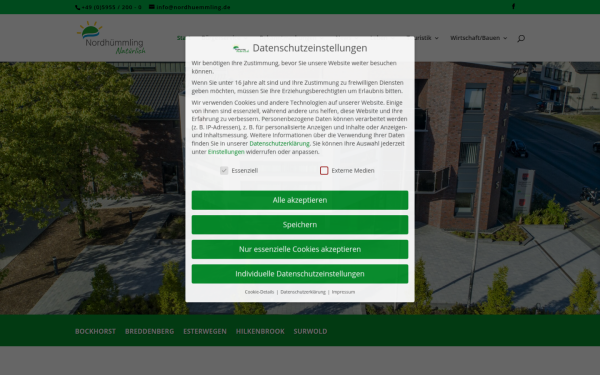Choose Nur essenzielle Cookies akzeptieren

(300, 249)
